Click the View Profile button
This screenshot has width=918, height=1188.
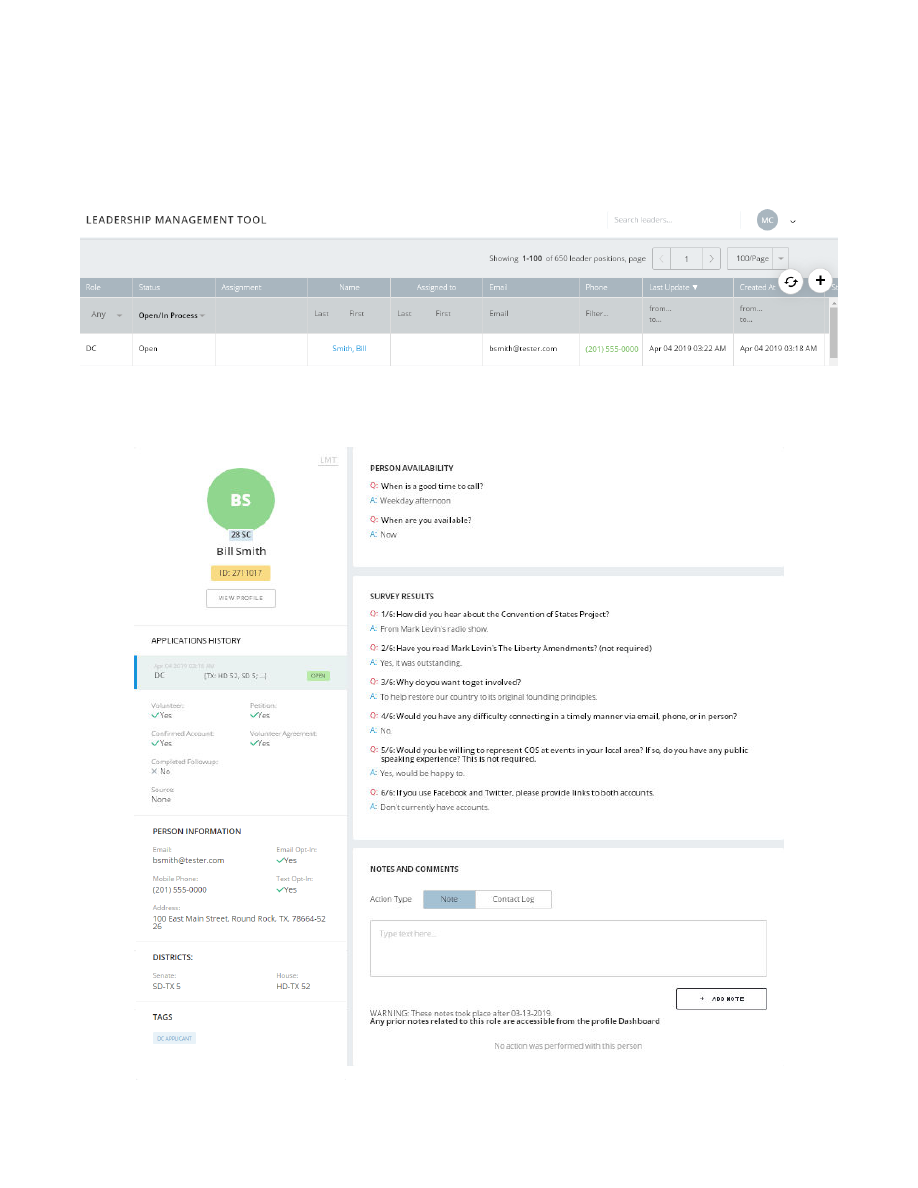tap(240, 598)
